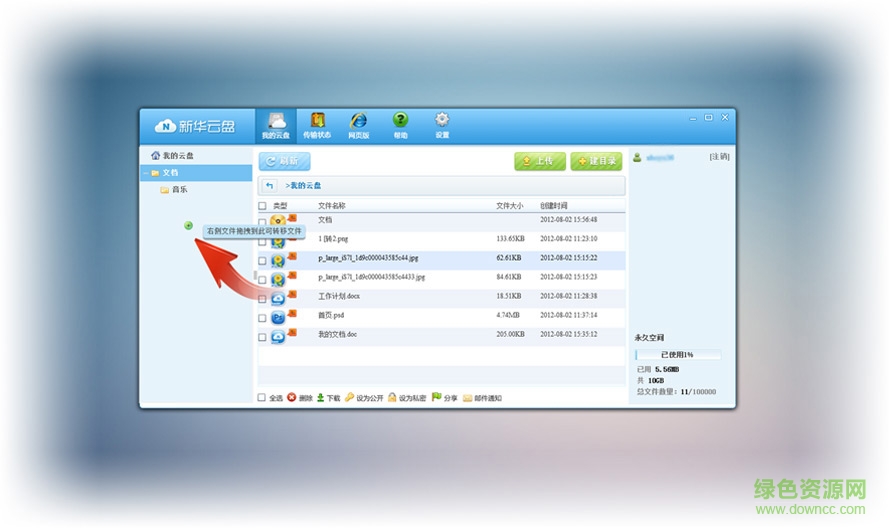Tick checkbox for 首页.psd row
The image size is (889, 528).
click(262, 318)
